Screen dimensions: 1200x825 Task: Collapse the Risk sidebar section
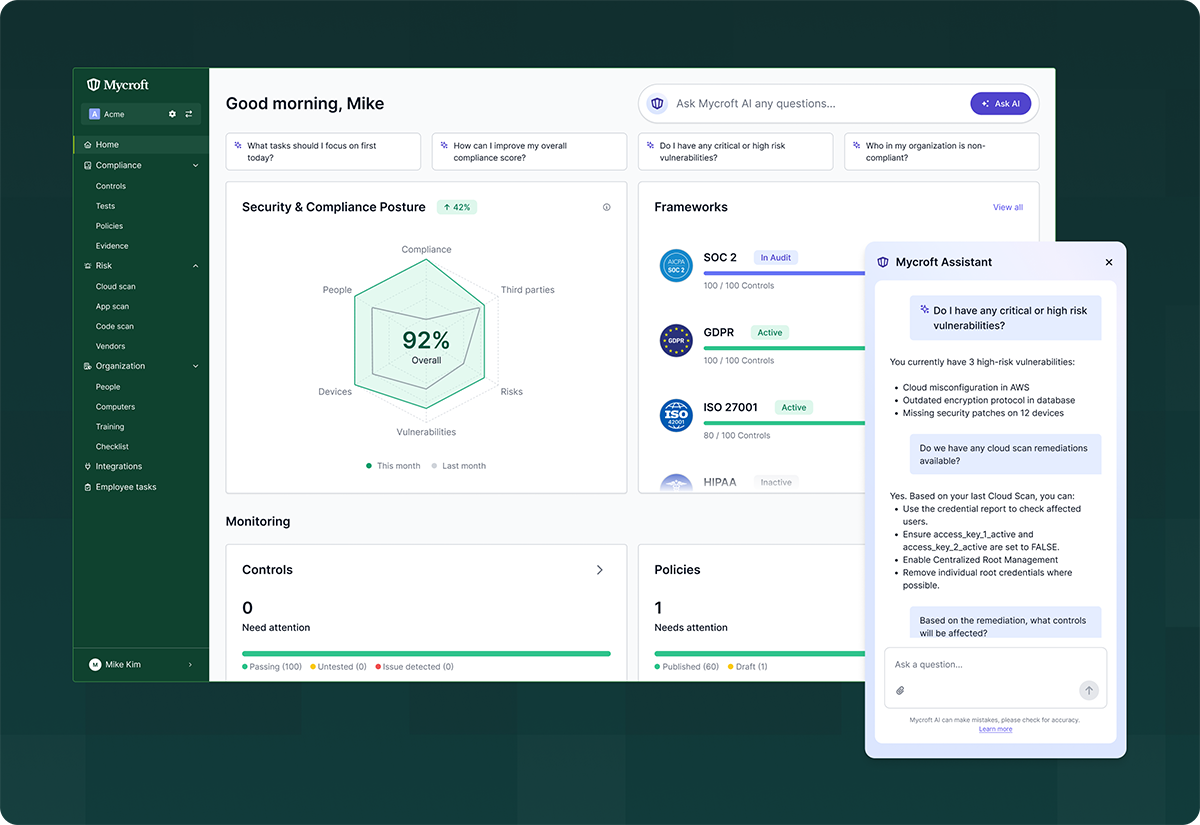(195, 266)
